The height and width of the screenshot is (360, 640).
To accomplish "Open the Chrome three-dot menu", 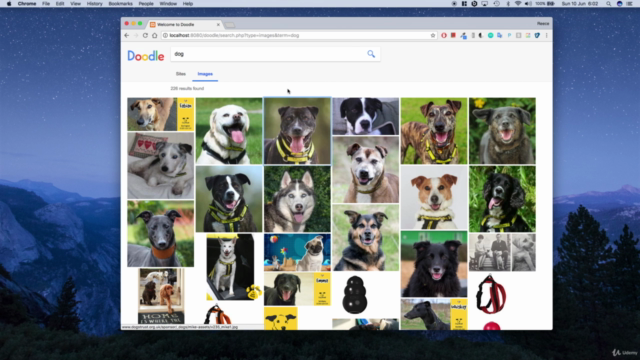I will (x=547, y=36).
